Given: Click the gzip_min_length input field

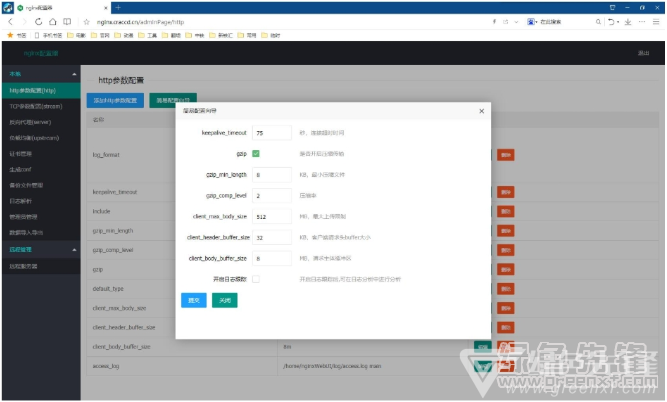Looking at the screenshot, I should (x=272, y=174).
